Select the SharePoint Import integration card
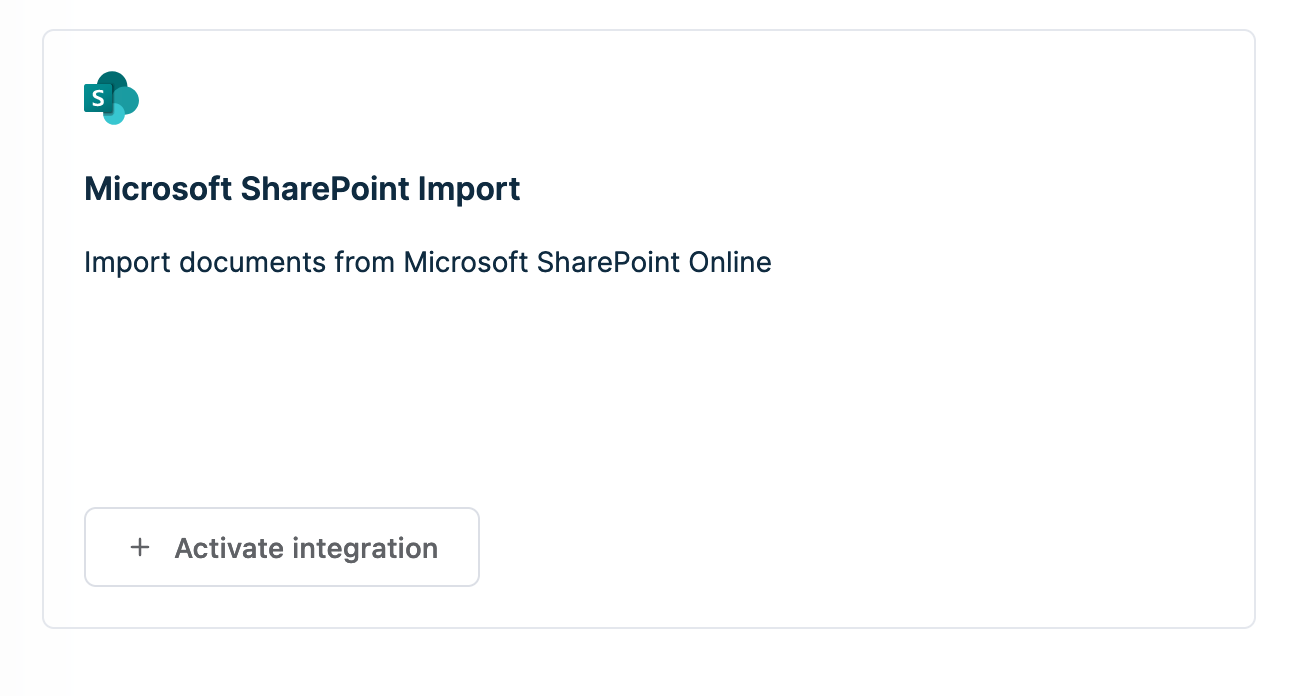 pos(649,329)
